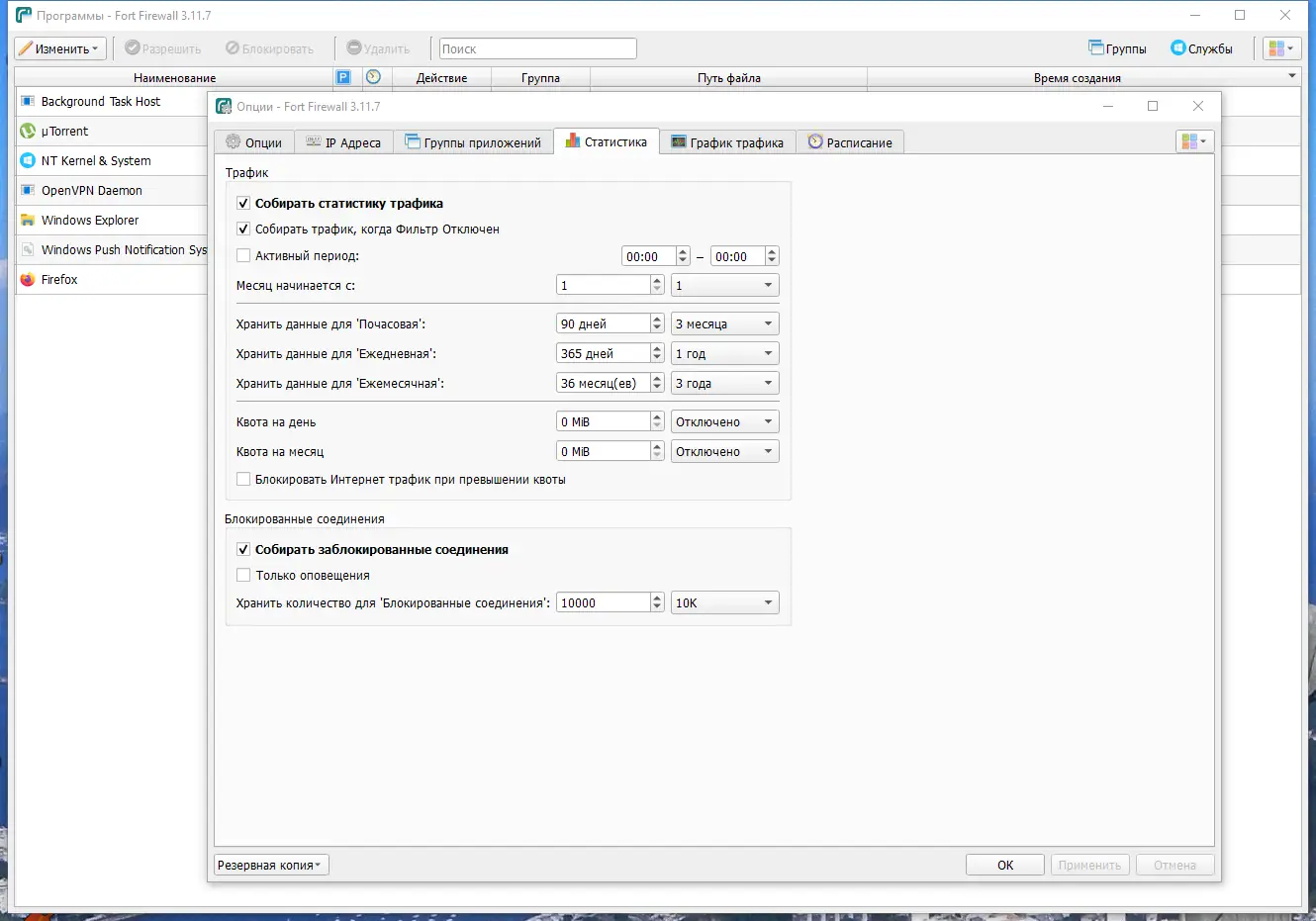Click the '36 месяц(ев)' monthly retention spinner
Viewport: 1316px width, 921px height.
click(x=610, y=383)
